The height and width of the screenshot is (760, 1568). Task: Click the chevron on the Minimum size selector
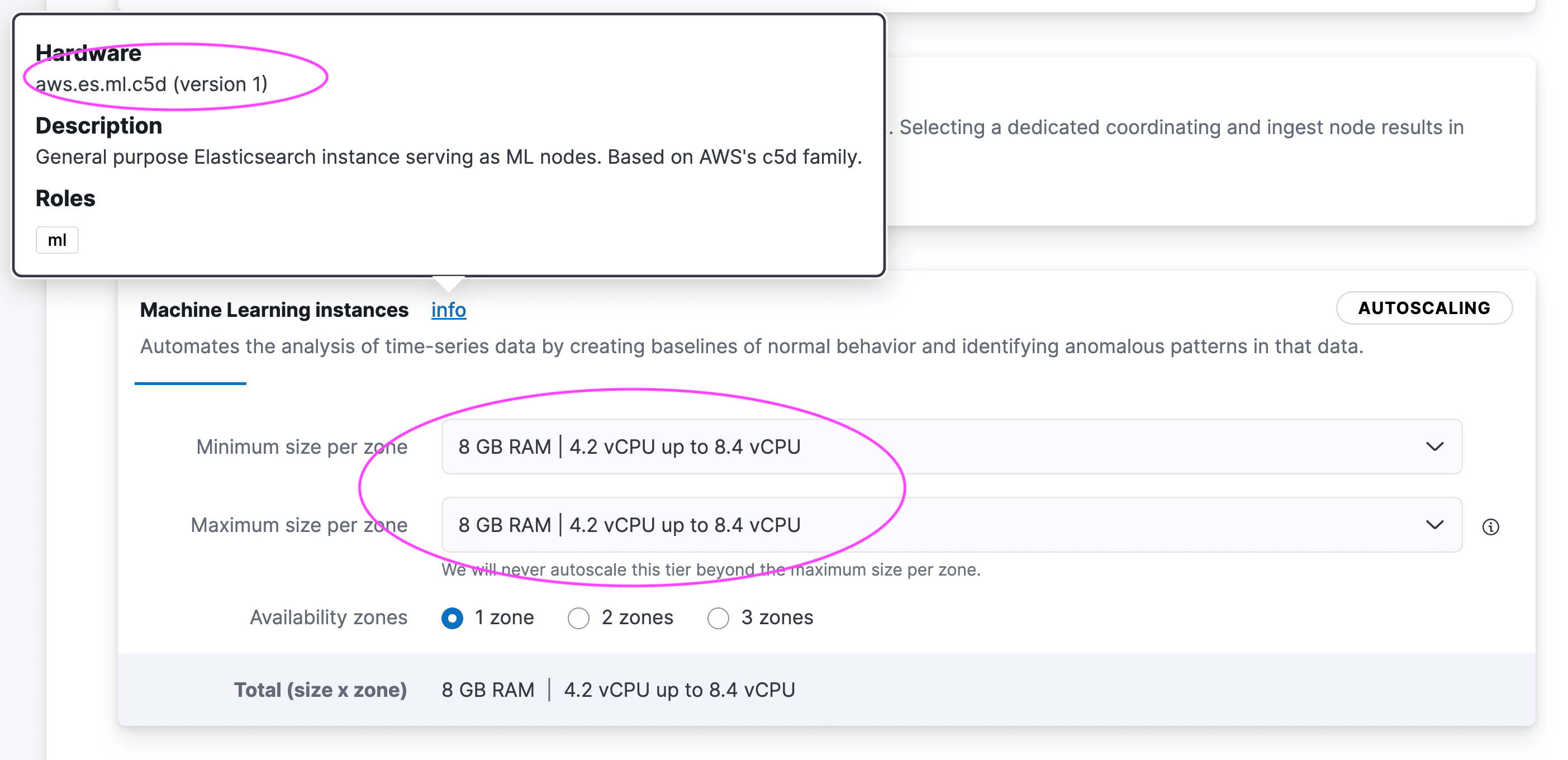coord(1436,446)
